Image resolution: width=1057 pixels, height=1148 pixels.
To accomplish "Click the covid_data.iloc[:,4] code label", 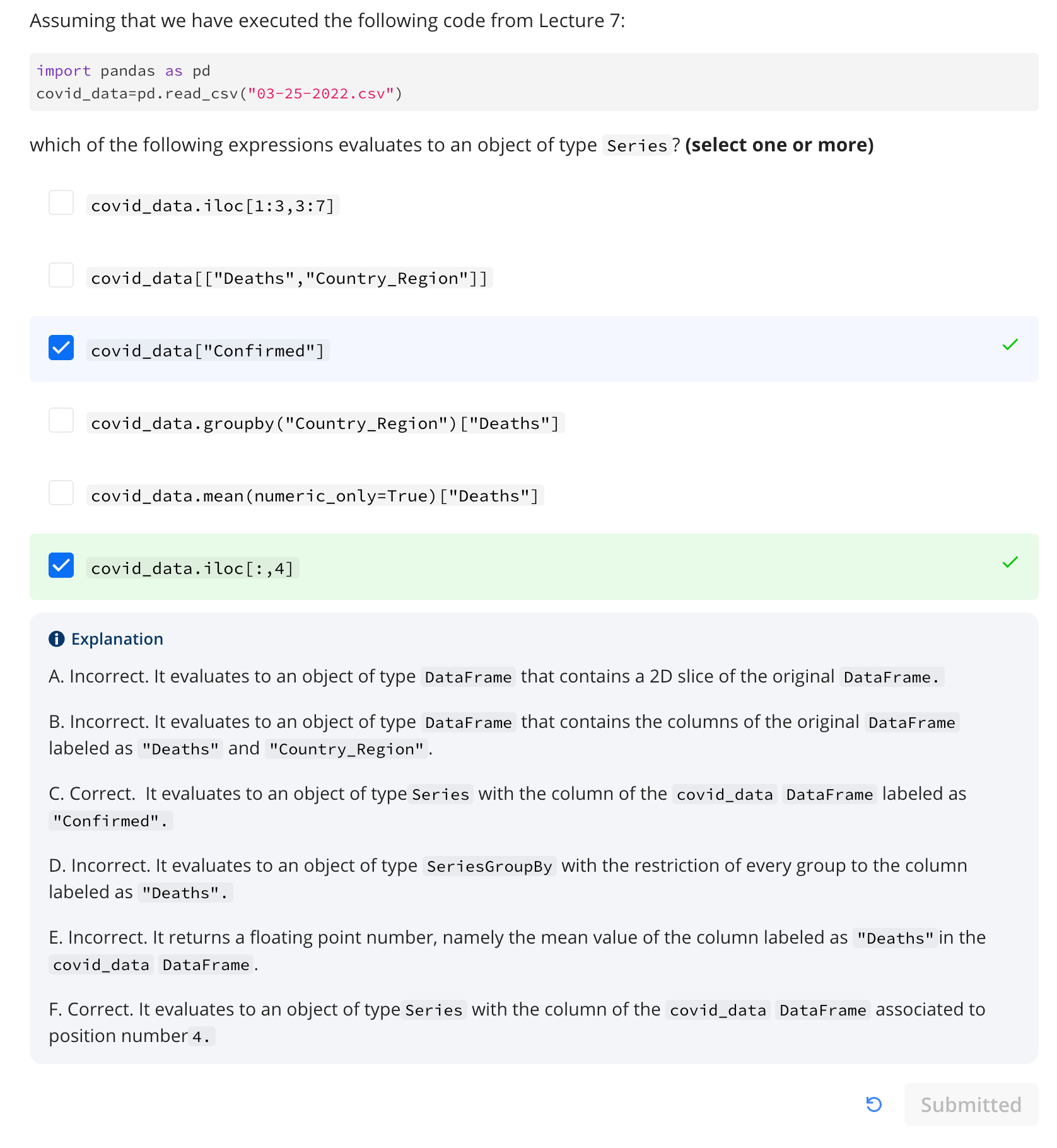I will [x=193, y=568].
